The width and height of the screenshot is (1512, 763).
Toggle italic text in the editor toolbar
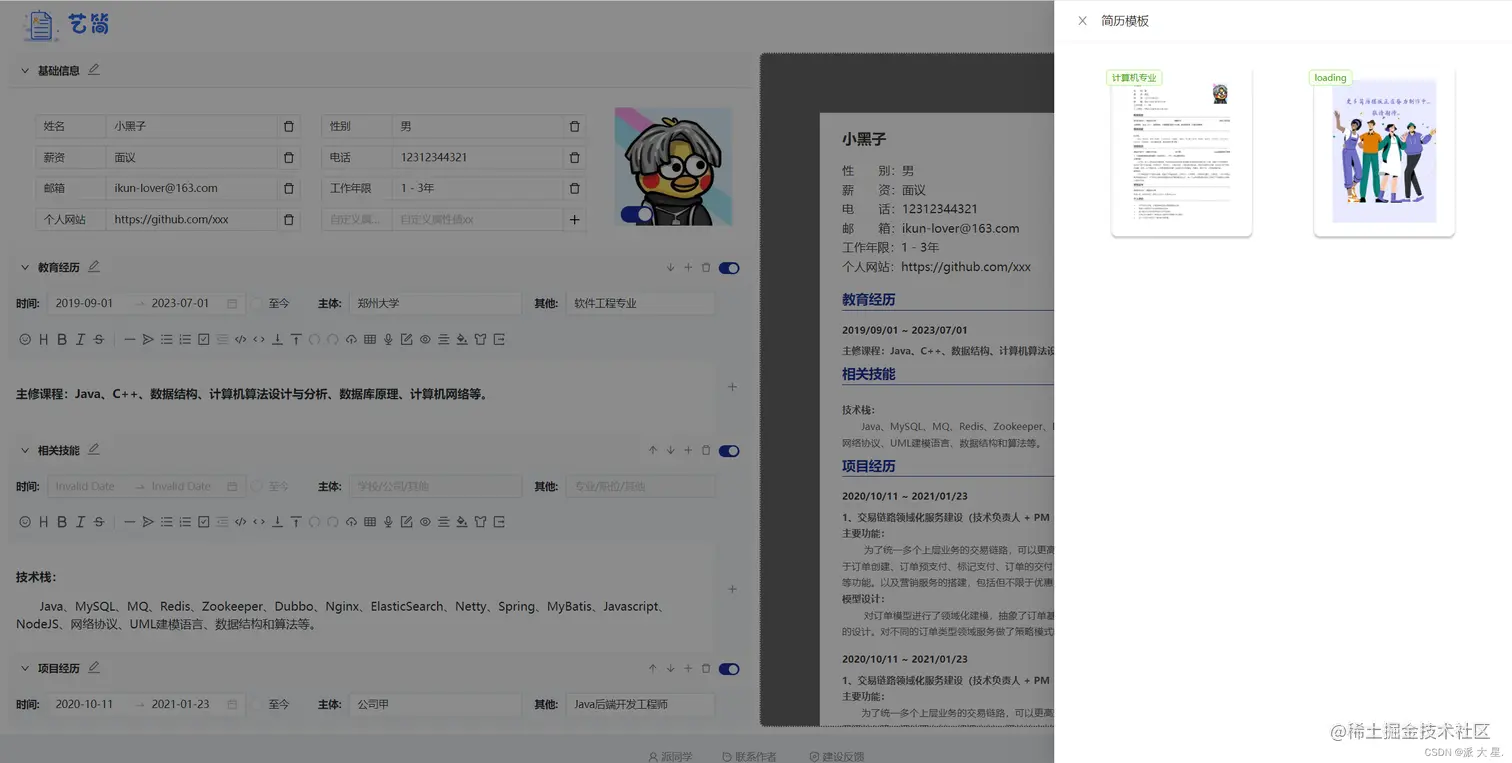click(81, 338)
